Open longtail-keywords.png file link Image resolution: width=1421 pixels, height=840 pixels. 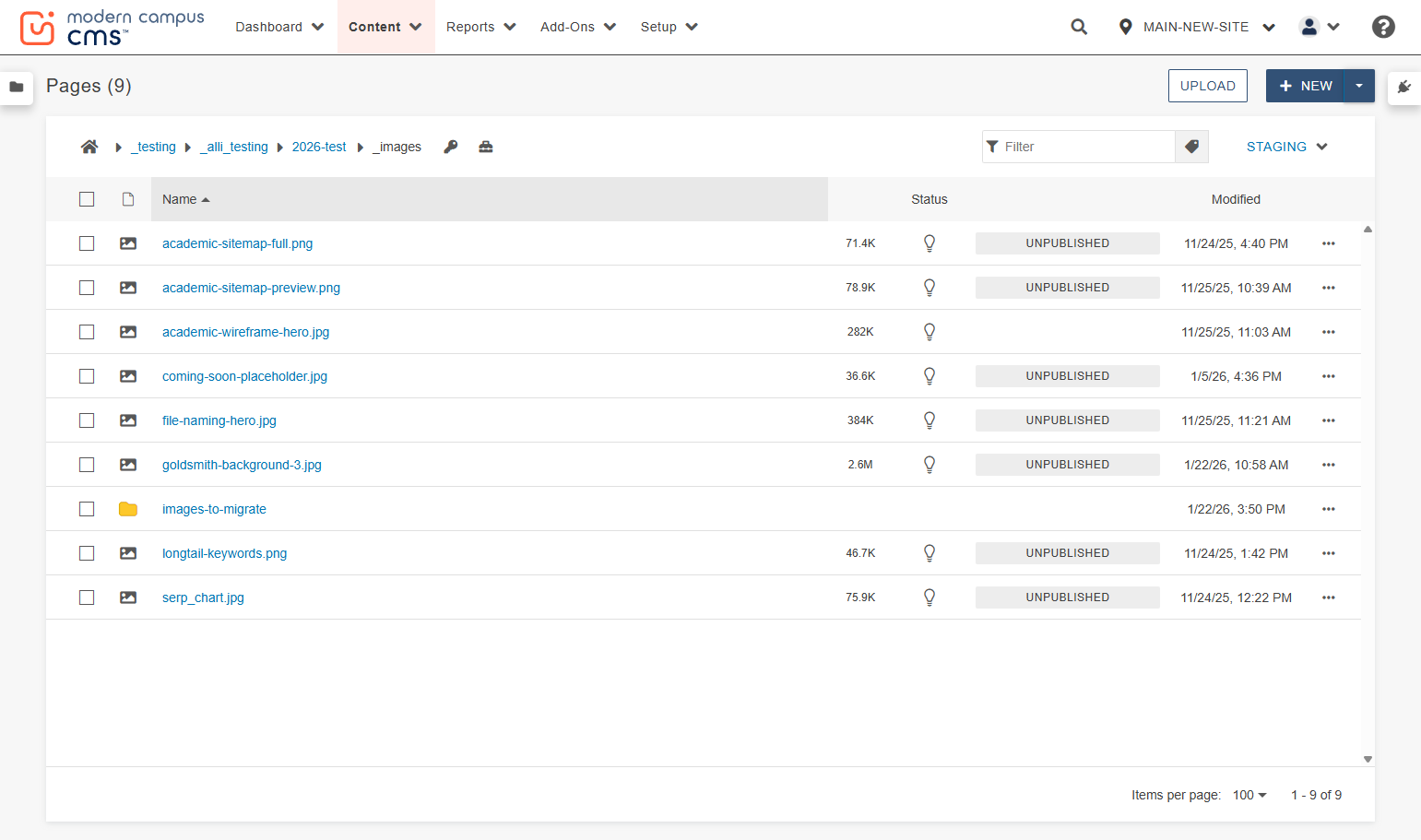click(x=224, y=553)
